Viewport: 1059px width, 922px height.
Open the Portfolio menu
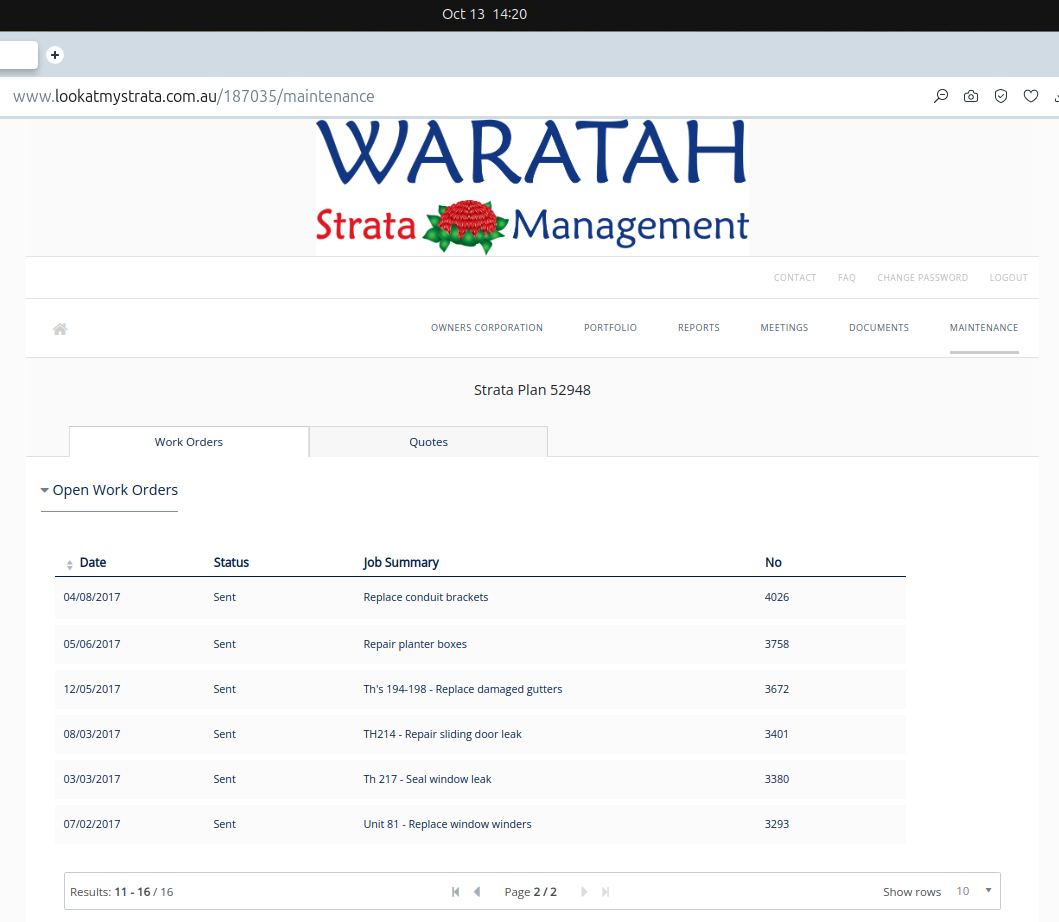coord(611,328)
